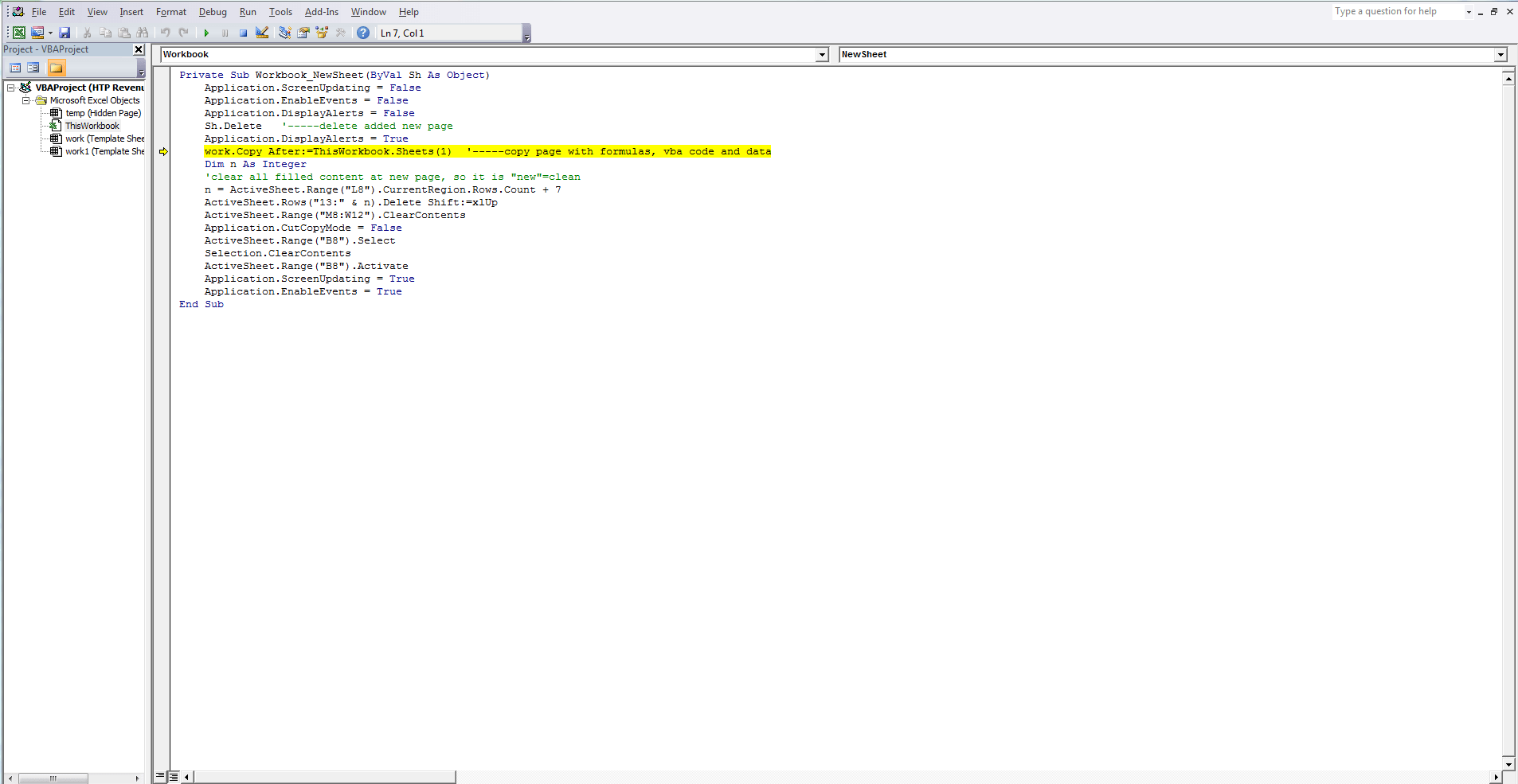1518x784 pixels.
Task: Open Standard toolbar options arrow
Action: point(526,33)
